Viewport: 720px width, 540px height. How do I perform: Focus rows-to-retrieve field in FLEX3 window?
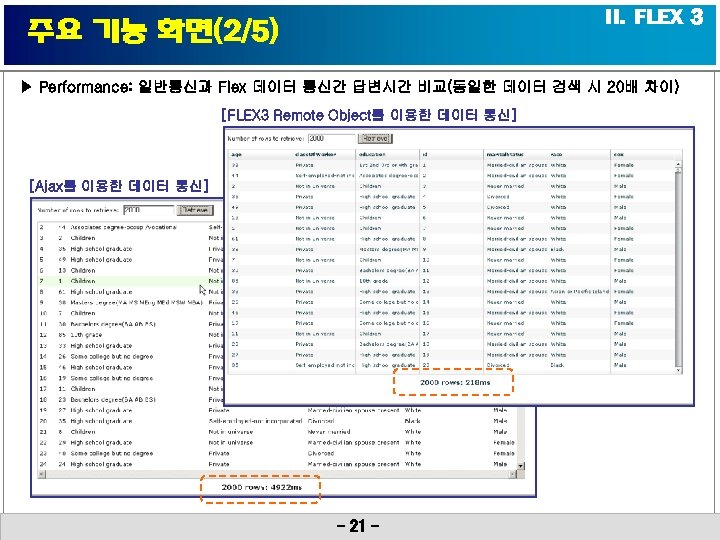(x=331, y=138)
